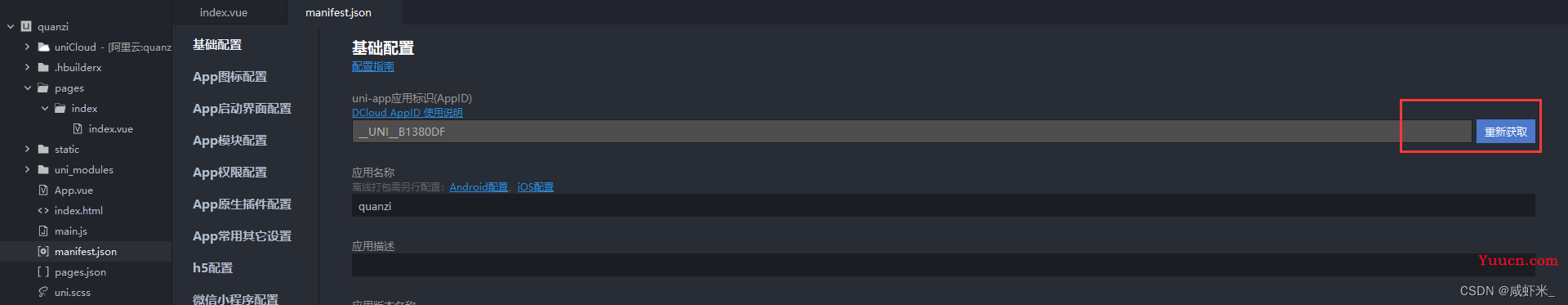Click the App.vue file icon

(43, 190)
